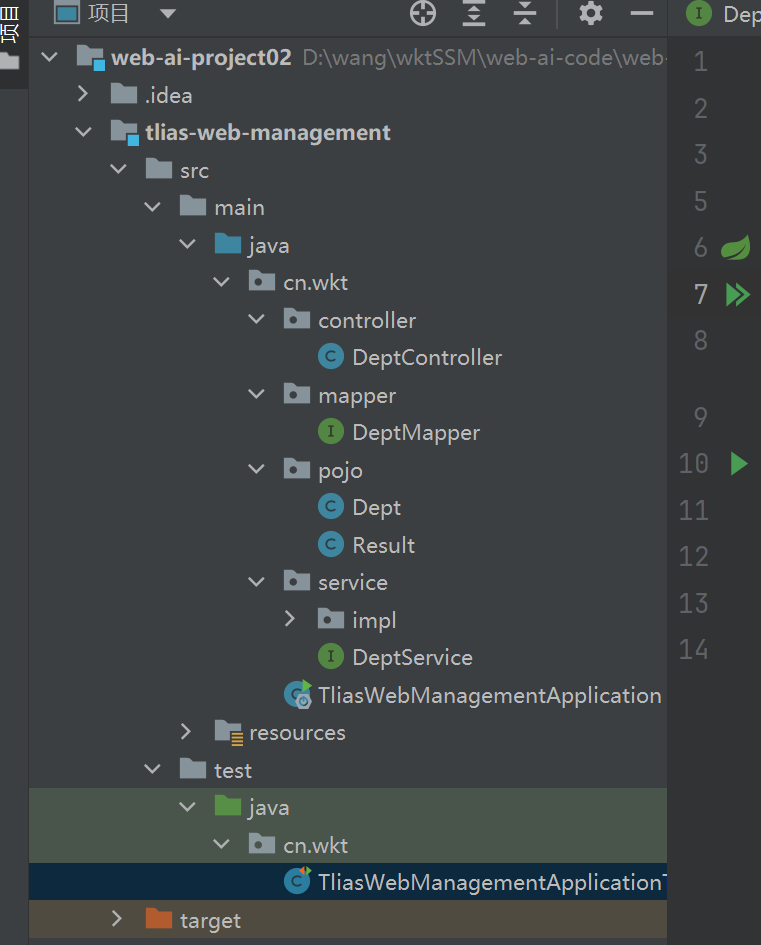The height and width of the screenshot is (945, 761).
Task: Expand the target folder
Action: (117, 919)
